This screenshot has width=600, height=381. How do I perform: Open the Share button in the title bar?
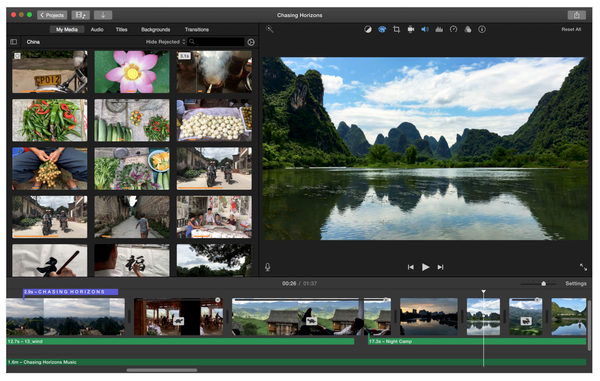click(x=576, y=15)
